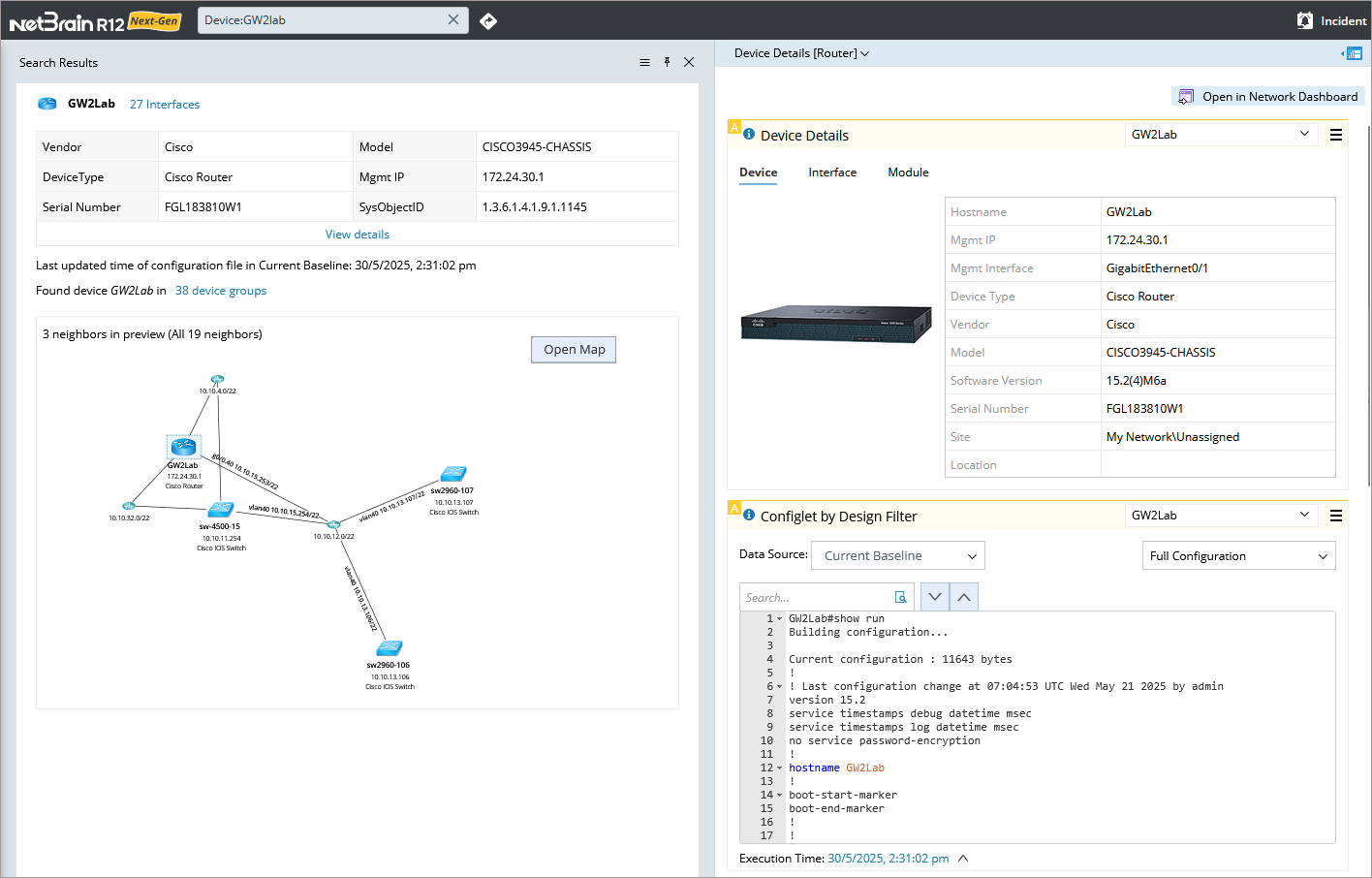1372x878 pixels.
Task: Open the 38 device groups link
Action: coord(220,291)
